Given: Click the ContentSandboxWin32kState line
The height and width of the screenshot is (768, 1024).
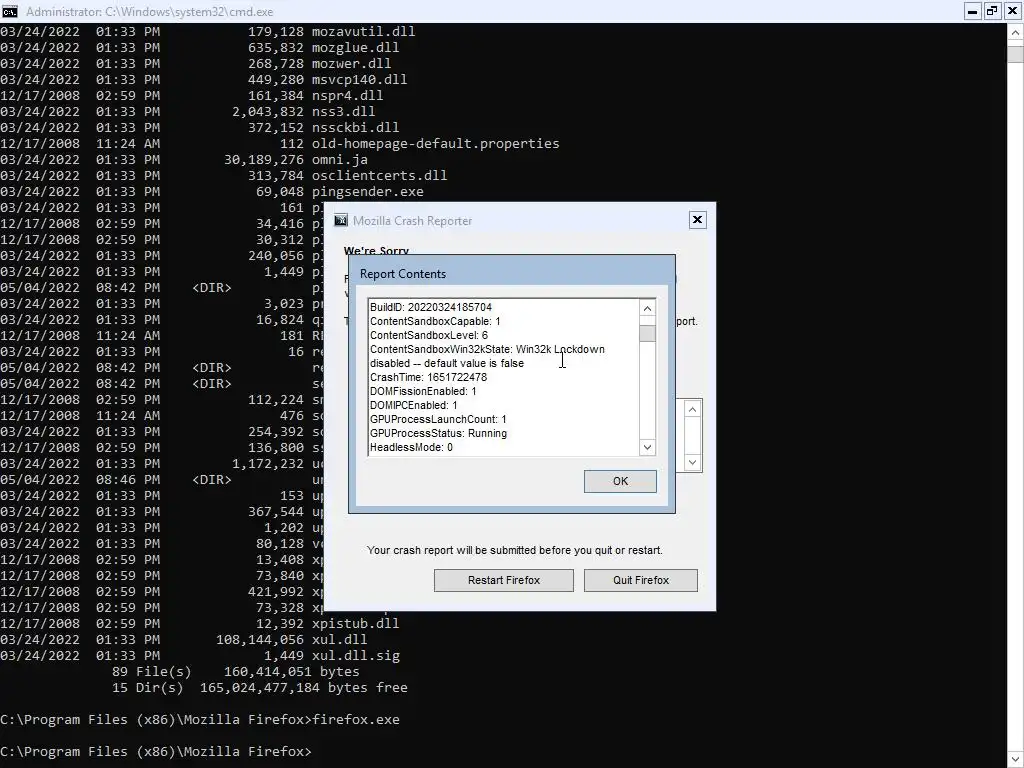Looking at the screenshot, I should click(x=487, y=349).
